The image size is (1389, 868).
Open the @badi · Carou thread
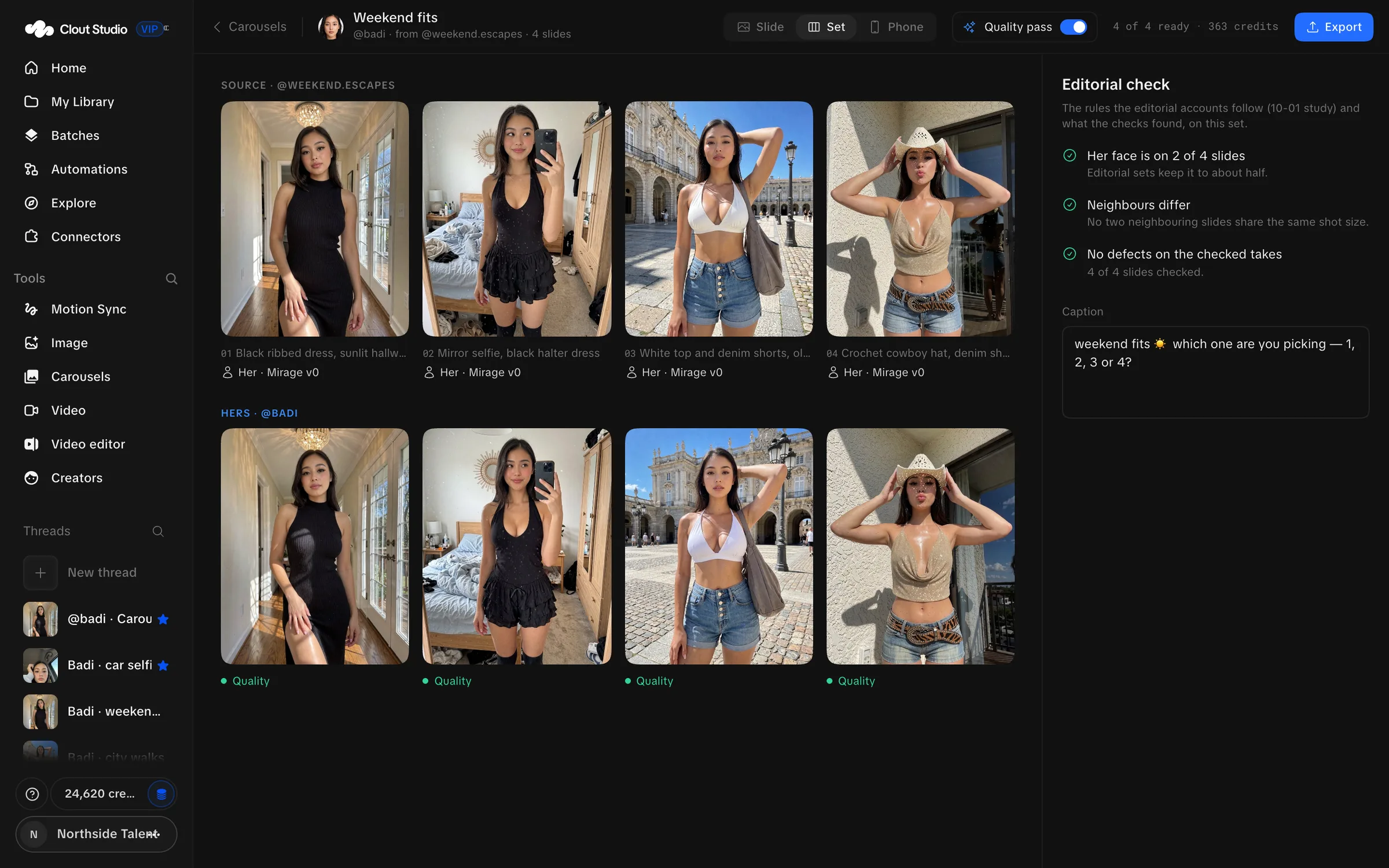point(96,619)
